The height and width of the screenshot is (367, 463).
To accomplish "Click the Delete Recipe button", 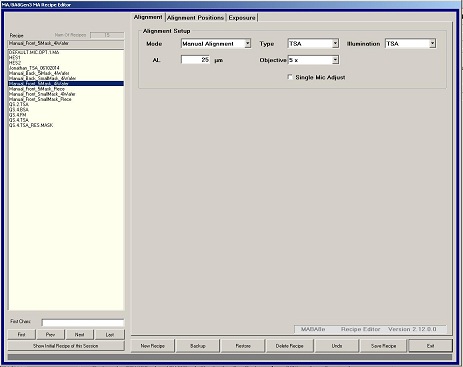I will point(289,346).
